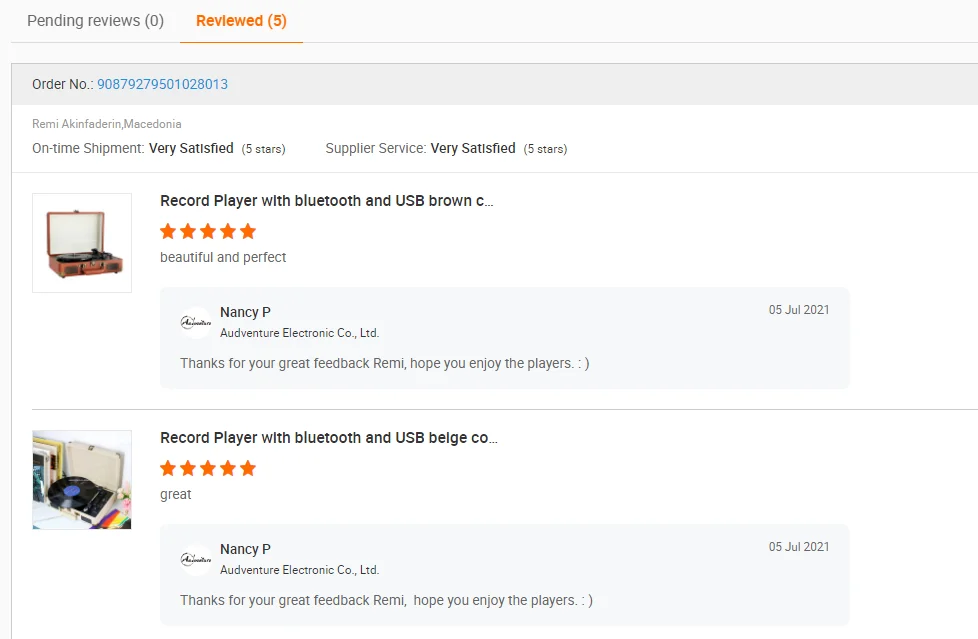The height and width of the screenshot is (639, 978).
Task: Click the first star of beige player rating
Action: pyautogui.click(x=168, y=468)
